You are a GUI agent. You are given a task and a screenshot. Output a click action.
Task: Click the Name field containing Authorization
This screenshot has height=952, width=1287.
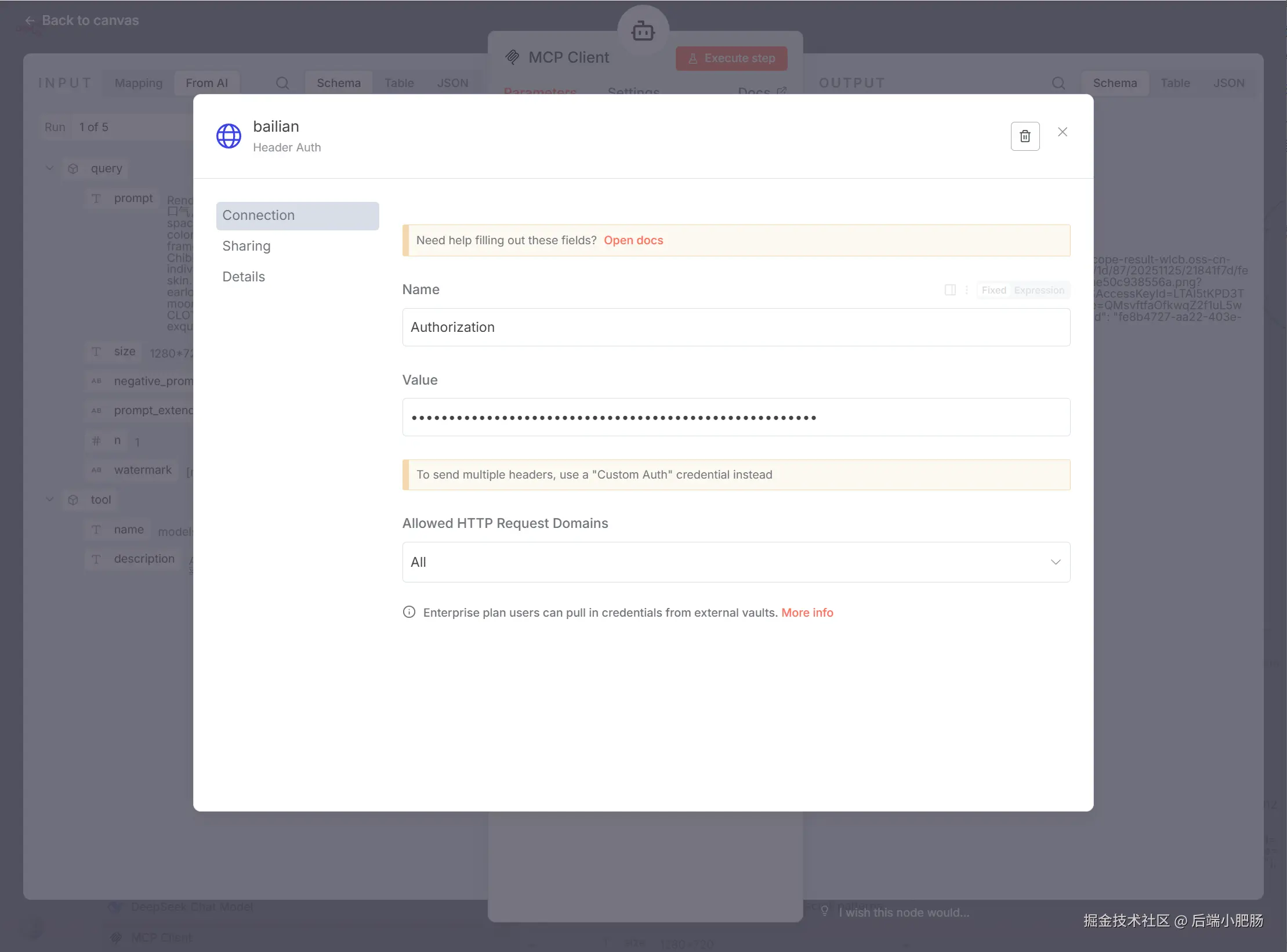coord(735,327)
